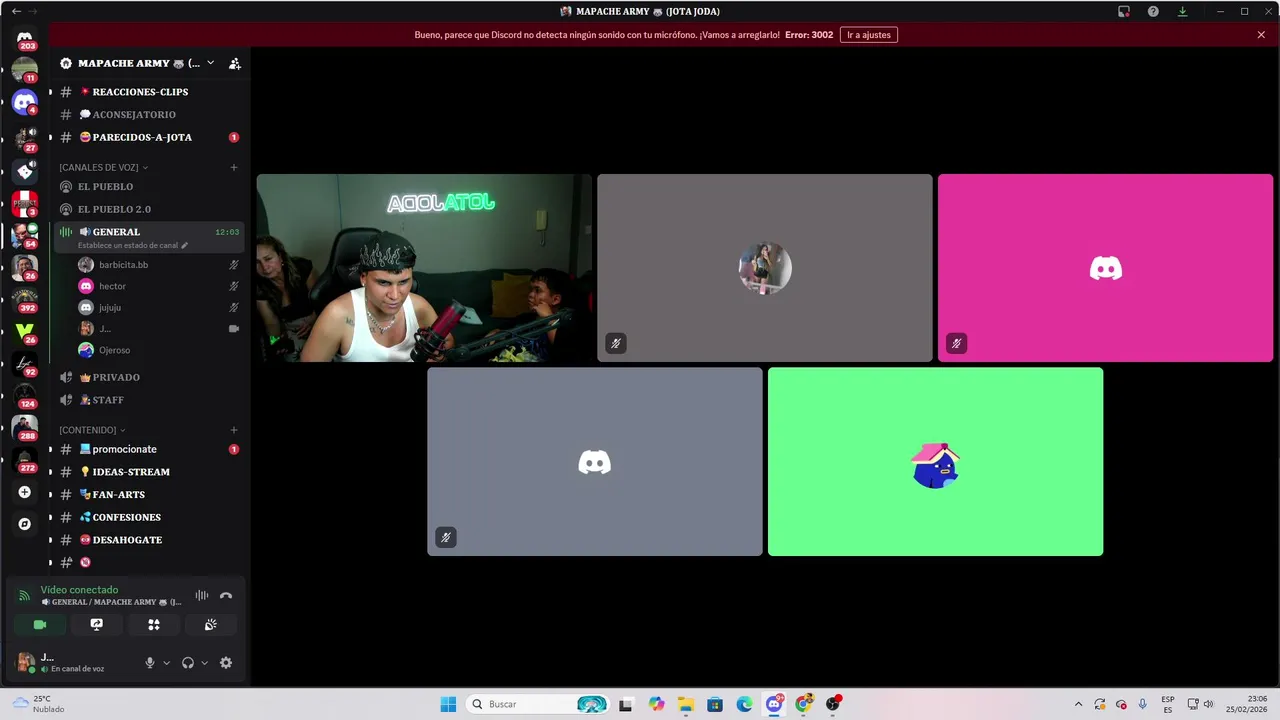Open the activities shapes button
This screenshot has width=1280, height=720.
[154, 624]
